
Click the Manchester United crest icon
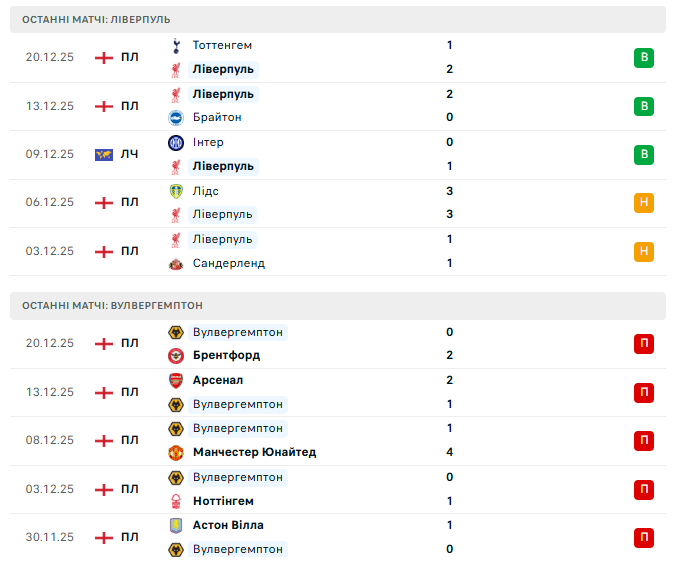coord(175,452)
